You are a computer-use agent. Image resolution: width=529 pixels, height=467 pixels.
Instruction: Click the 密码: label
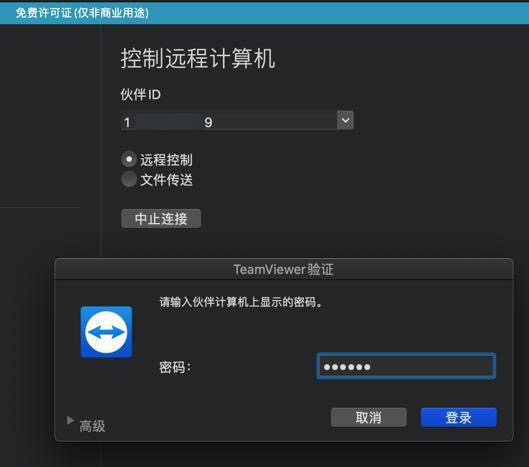(175, 367)
